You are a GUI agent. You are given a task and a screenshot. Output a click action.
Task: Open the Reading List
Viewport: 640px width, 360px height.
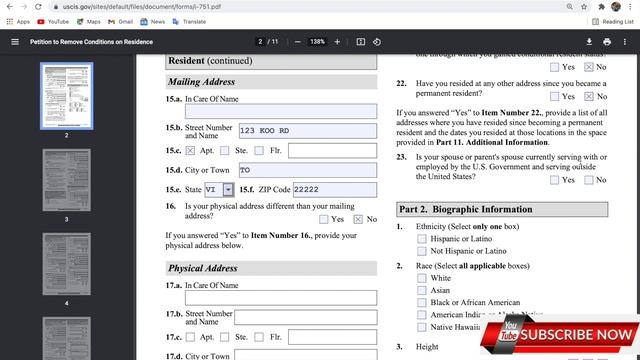tap(613, 22)
